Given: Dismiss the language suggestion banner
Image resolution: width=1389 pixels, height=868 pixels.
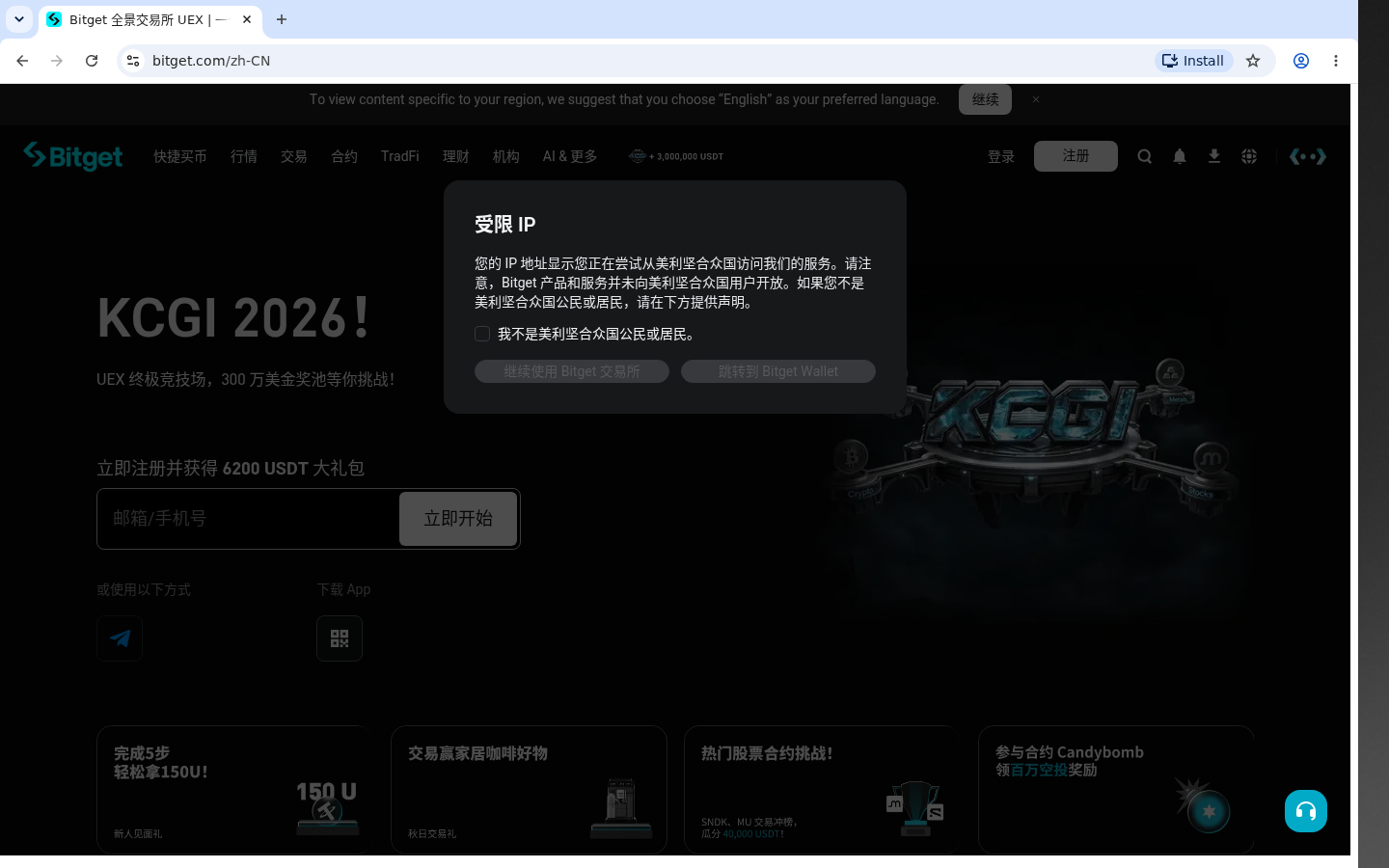Looking at the screenshot, I should point(1036,99).
